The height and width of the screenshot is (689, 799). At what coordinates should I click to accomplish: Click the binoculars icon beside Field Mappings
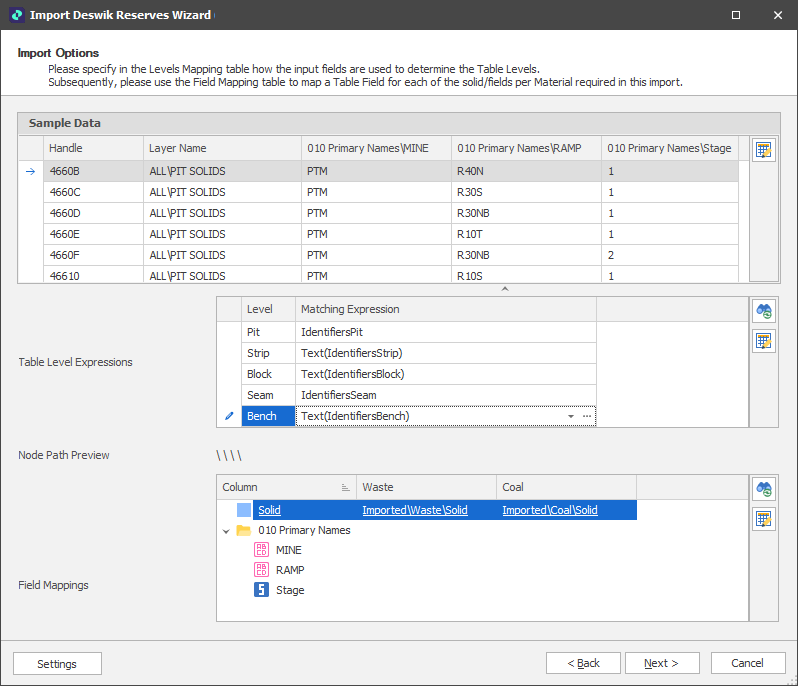click(x=763, y=489)
